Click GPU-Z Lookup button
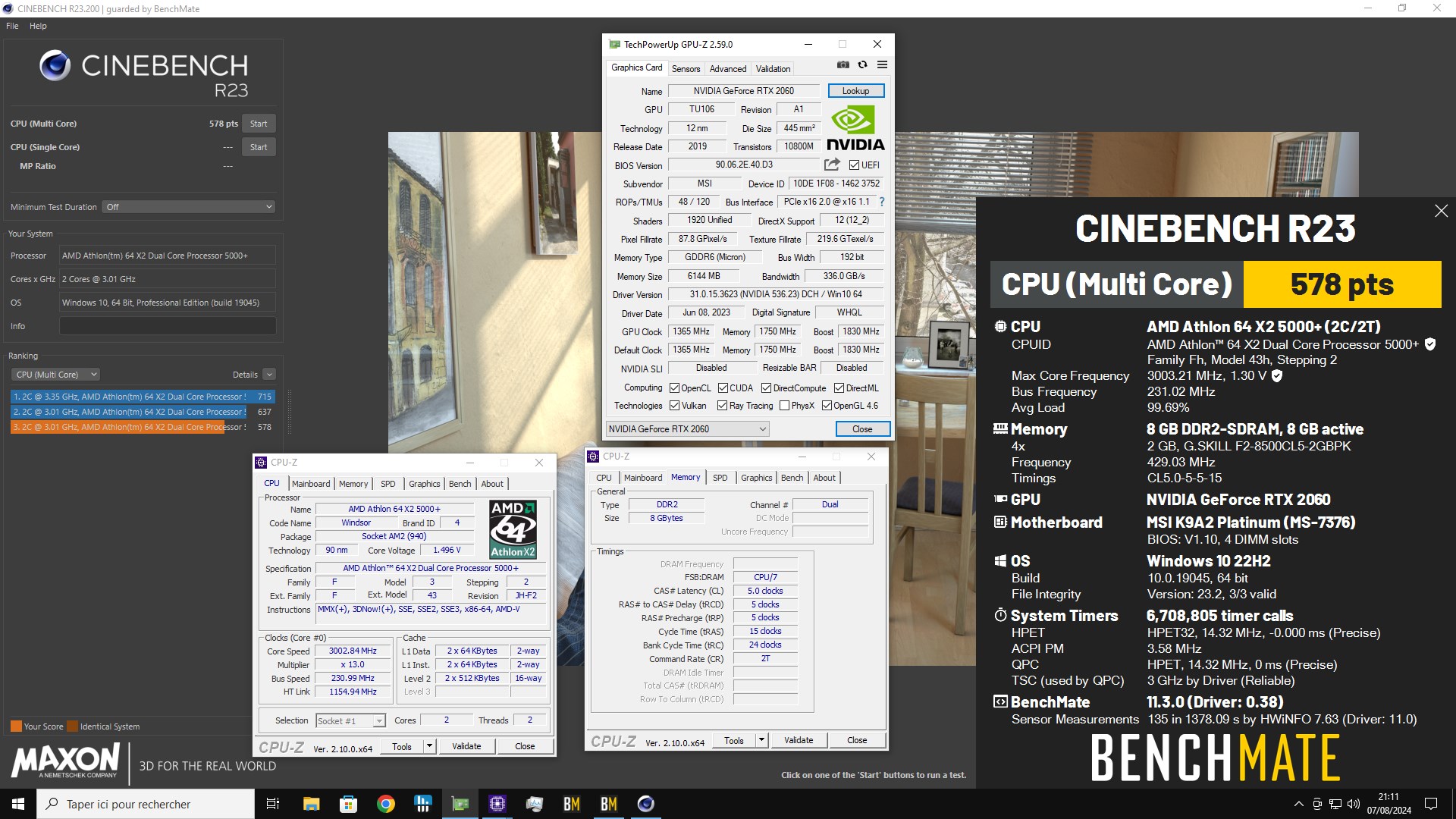Viewport: 1456px width, 819px height. [x=855, y=91]
